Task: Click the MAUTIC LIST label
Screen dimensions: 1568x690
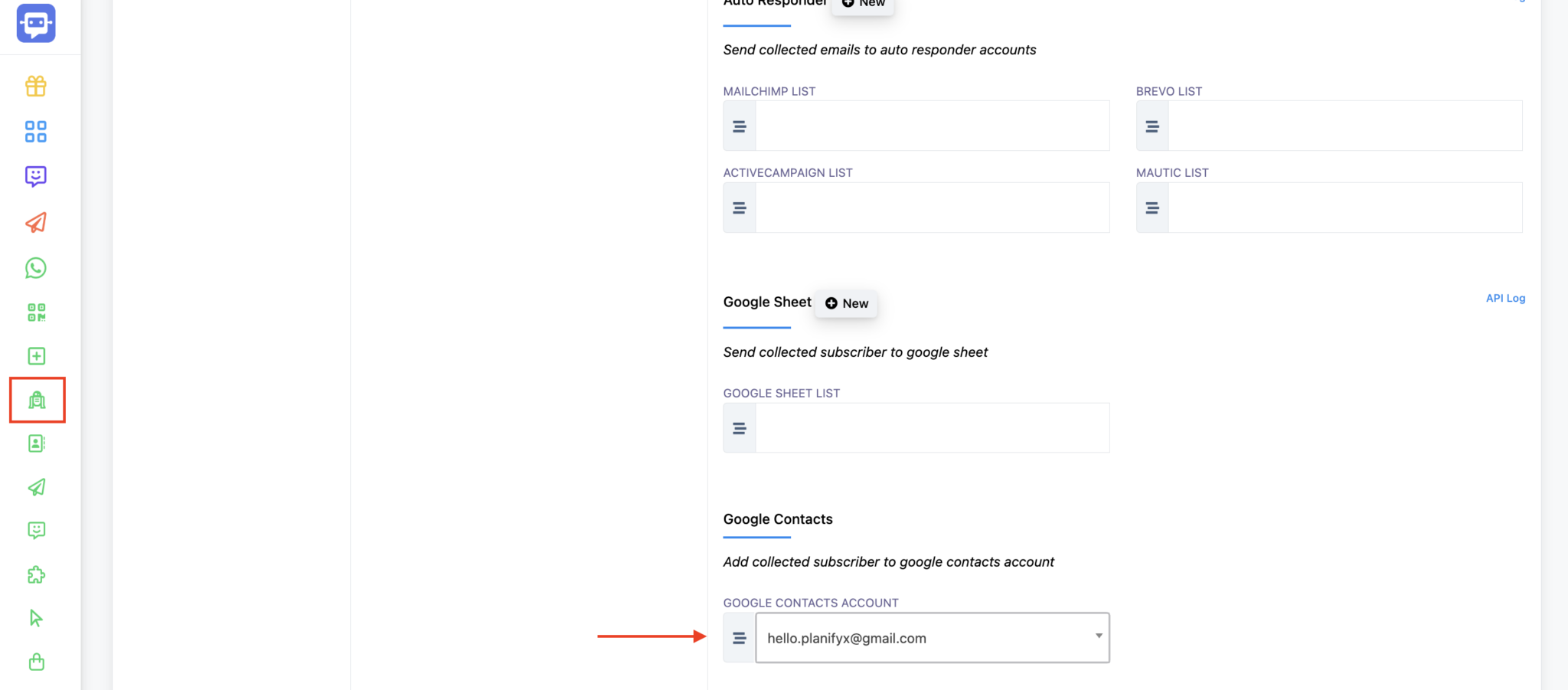Action: (x=1172, y=173)
